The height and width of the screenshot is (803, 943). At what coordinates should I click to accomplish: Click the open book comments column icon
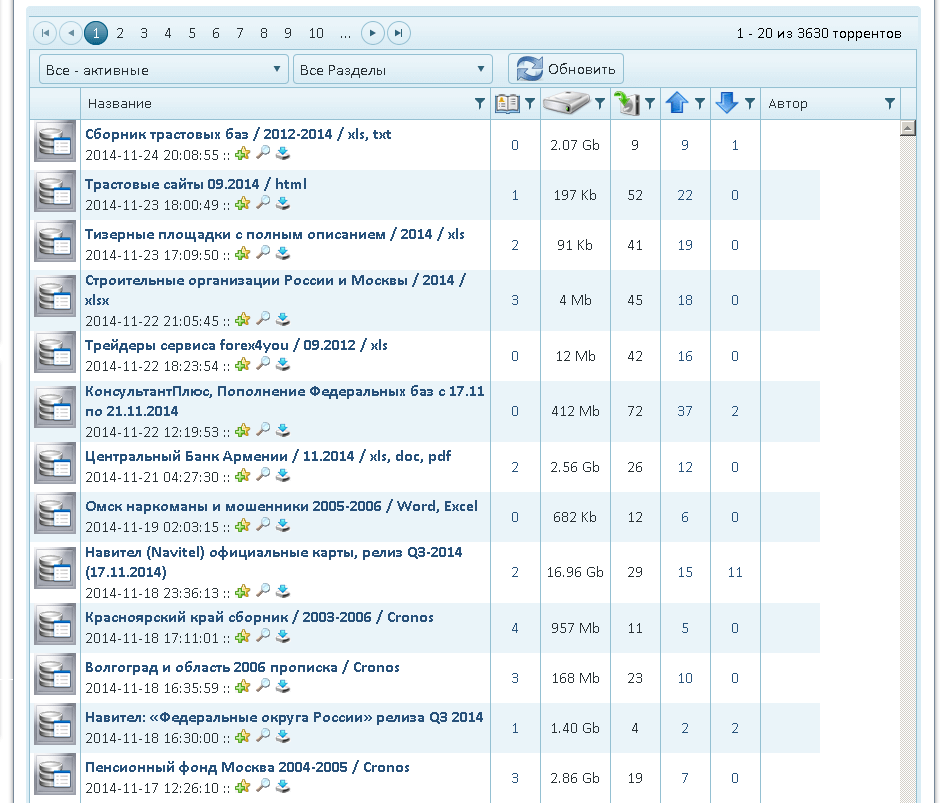[x=507, y=103]
